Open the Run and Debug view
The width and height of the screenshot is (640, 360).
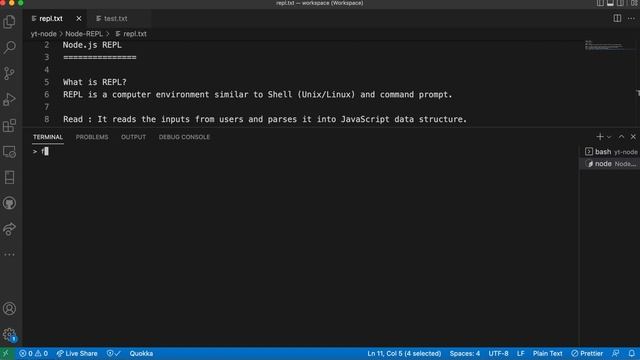[x=9, y=100]
